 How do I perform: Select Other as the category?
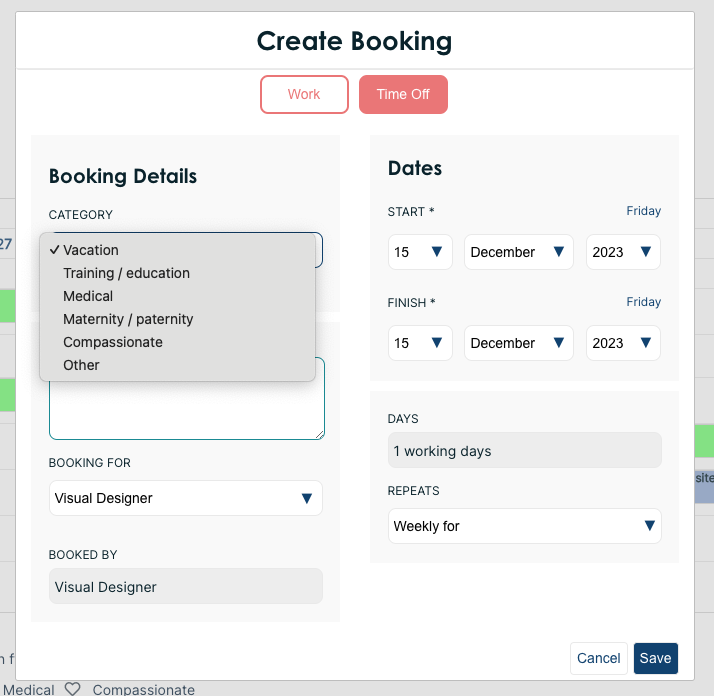(81, 365)
